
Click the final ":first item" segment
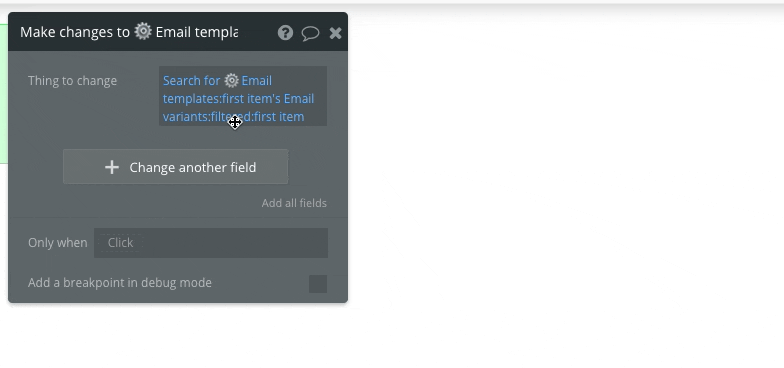click(278, 116)
